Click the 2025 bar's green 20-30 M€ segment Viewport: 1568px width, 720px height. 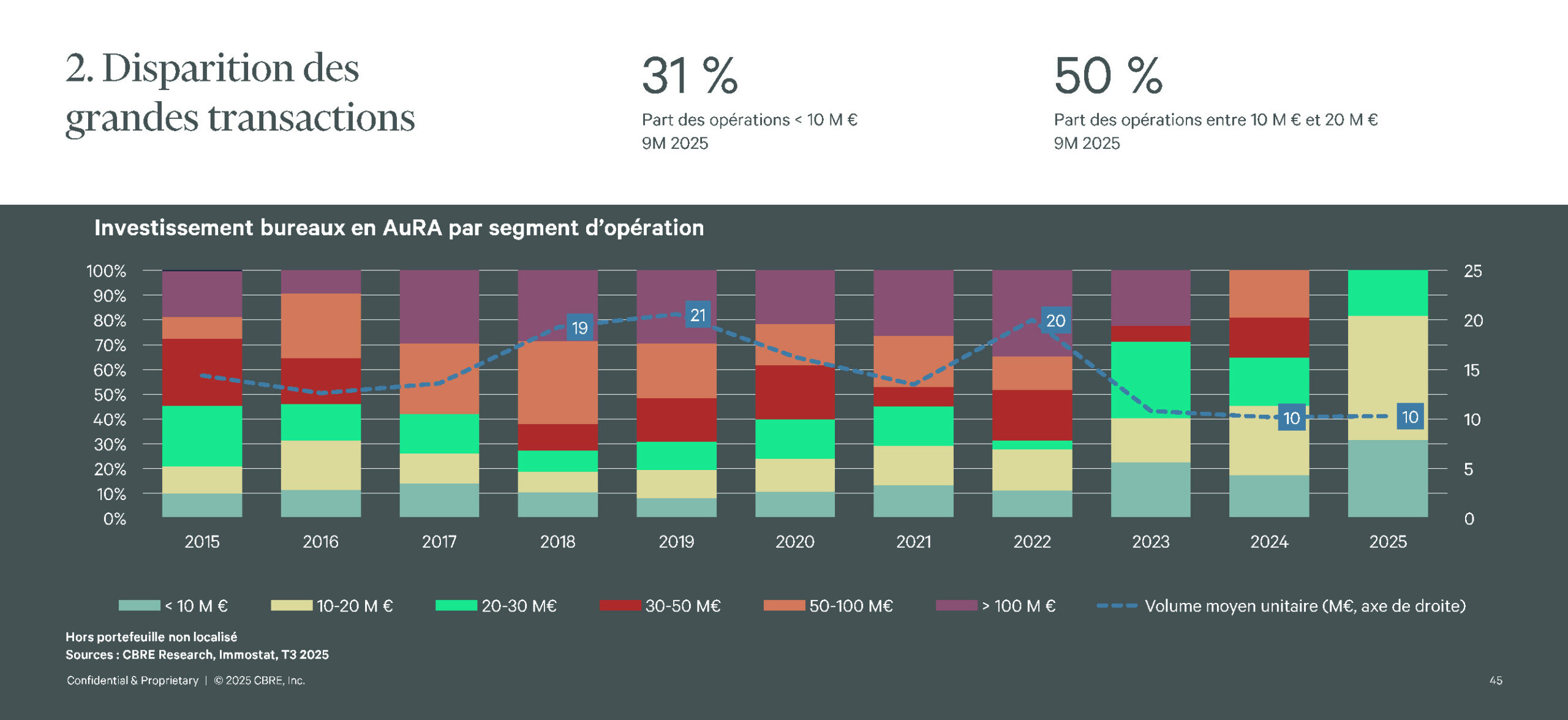1387,293
